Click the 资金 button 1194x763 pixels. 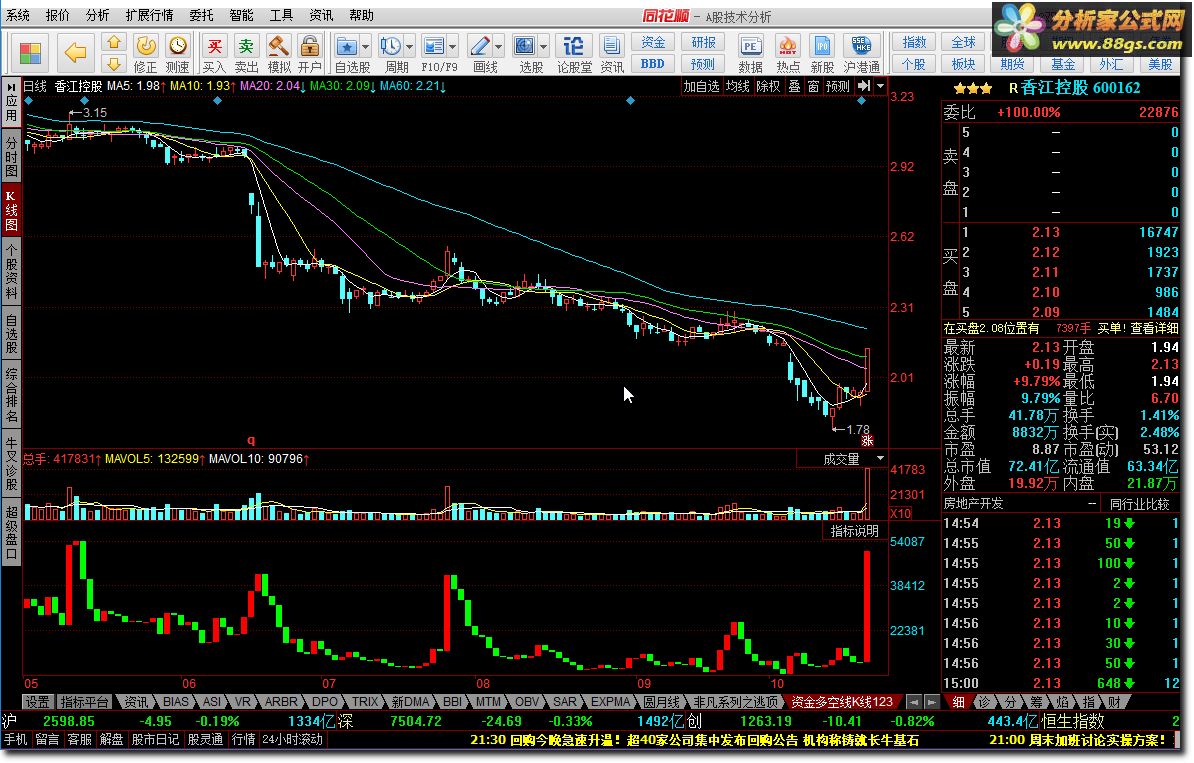coord(653,43)
